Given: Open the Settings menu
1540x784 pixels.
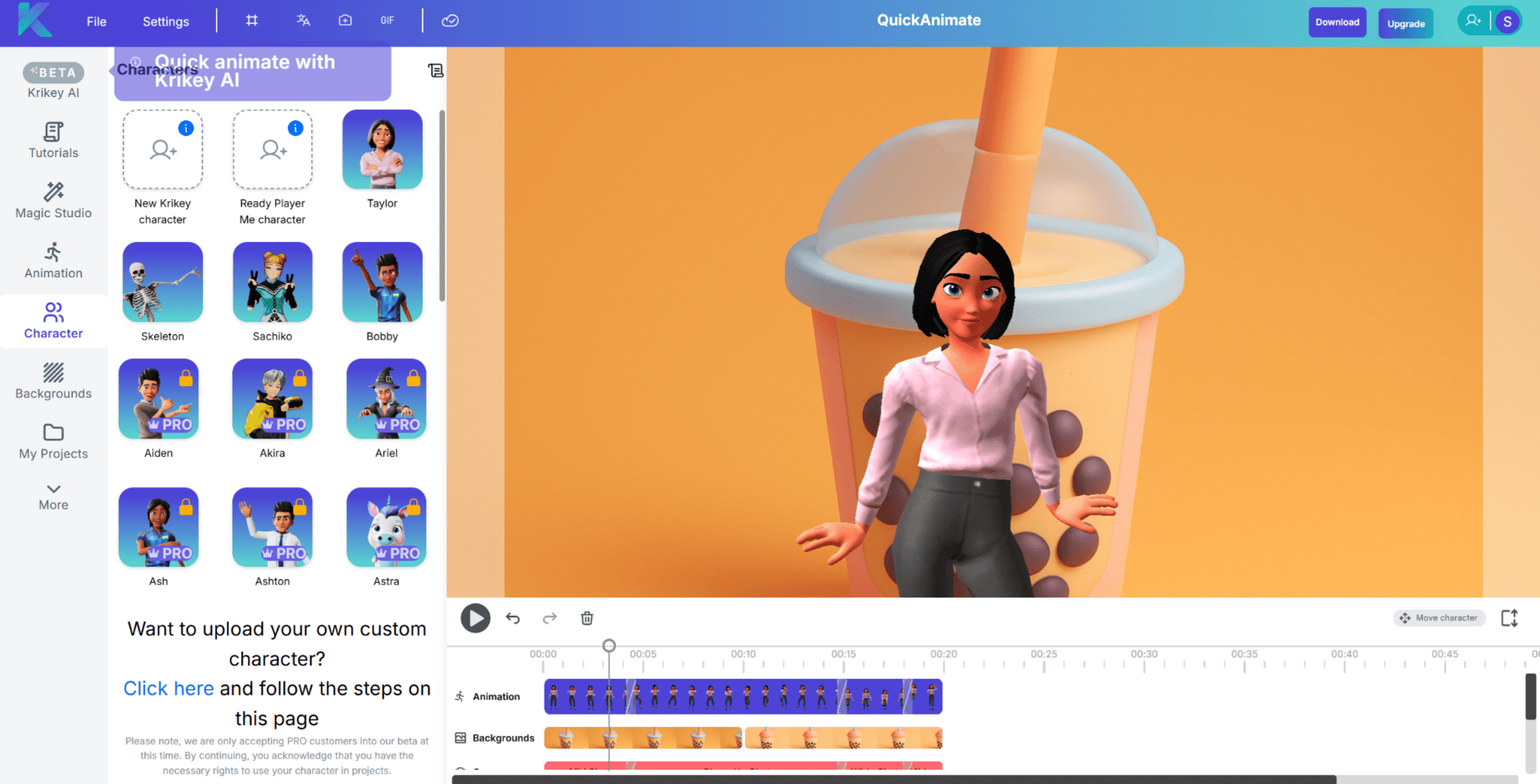Looking at the screenshot, I should pyautogui.click(x=166, y=22).
